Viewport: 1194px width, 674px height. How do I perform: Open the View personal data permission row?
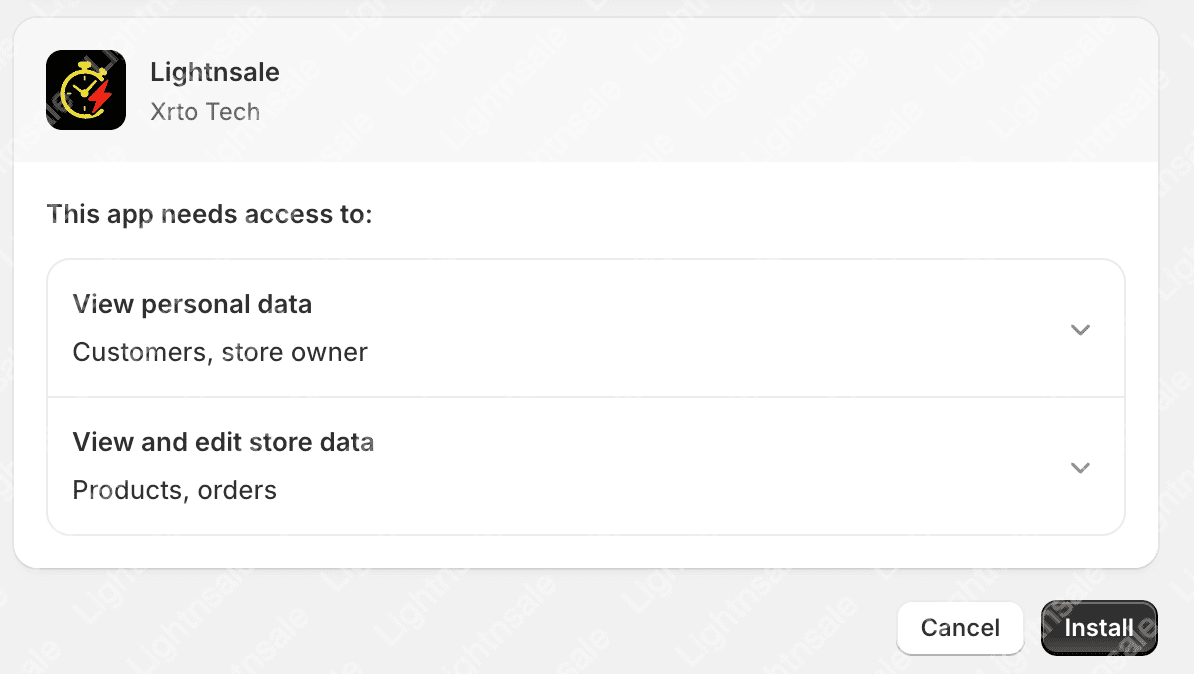[586, 328]
